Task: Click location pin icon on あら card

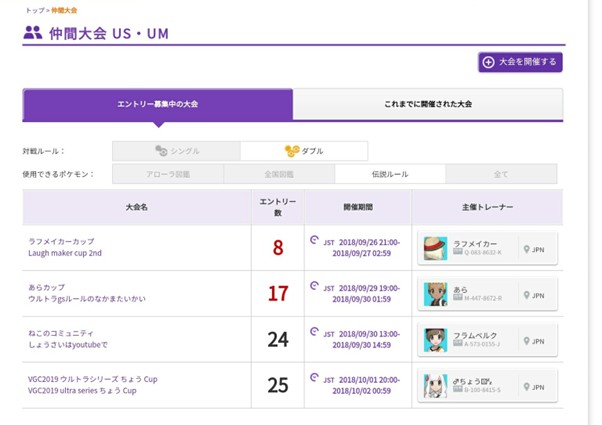Action: (x=527, y=295)
